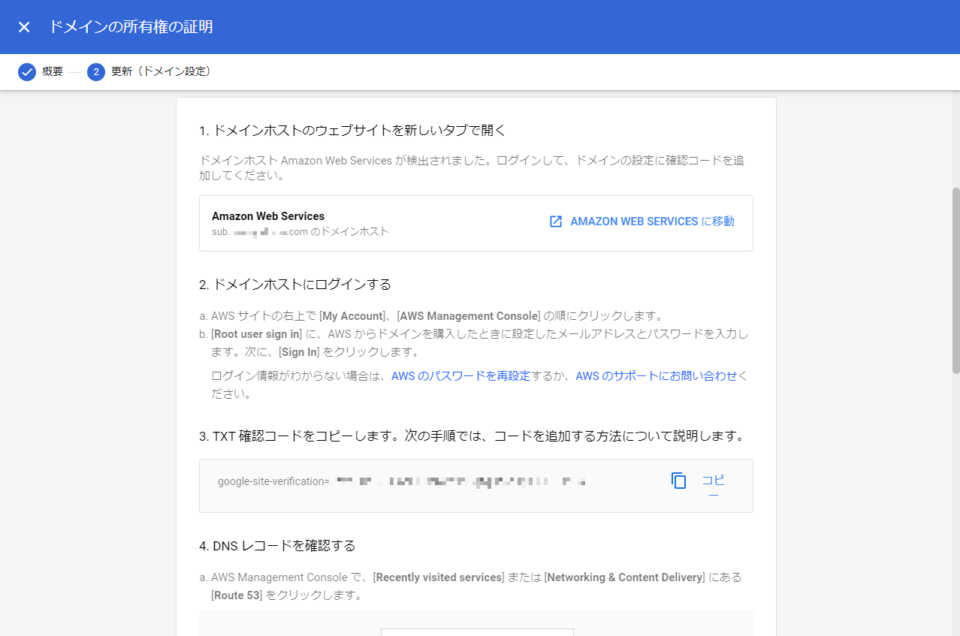The image size is (960, 636).
Task: Close the ドメインの所有権の証明 dialog
Action: coord(24,27)
